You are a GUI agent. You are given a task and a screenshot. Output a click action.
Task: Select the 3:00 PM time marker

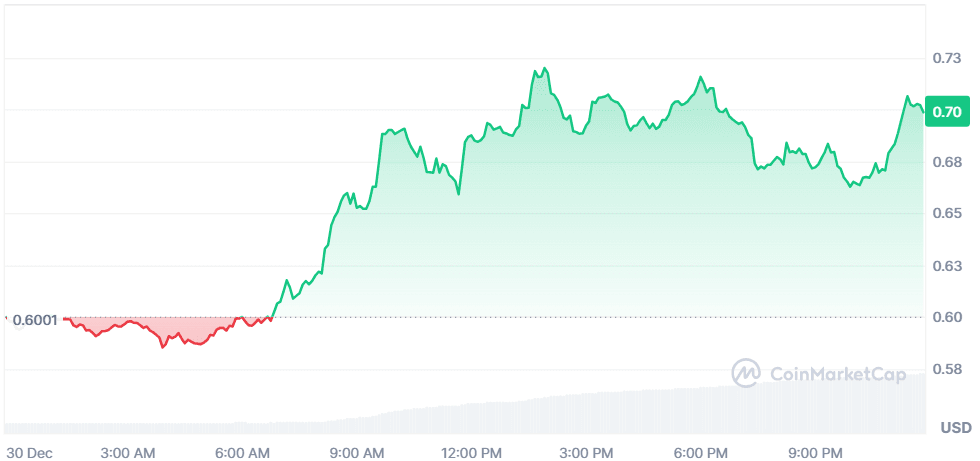click(x=586, y=452)
